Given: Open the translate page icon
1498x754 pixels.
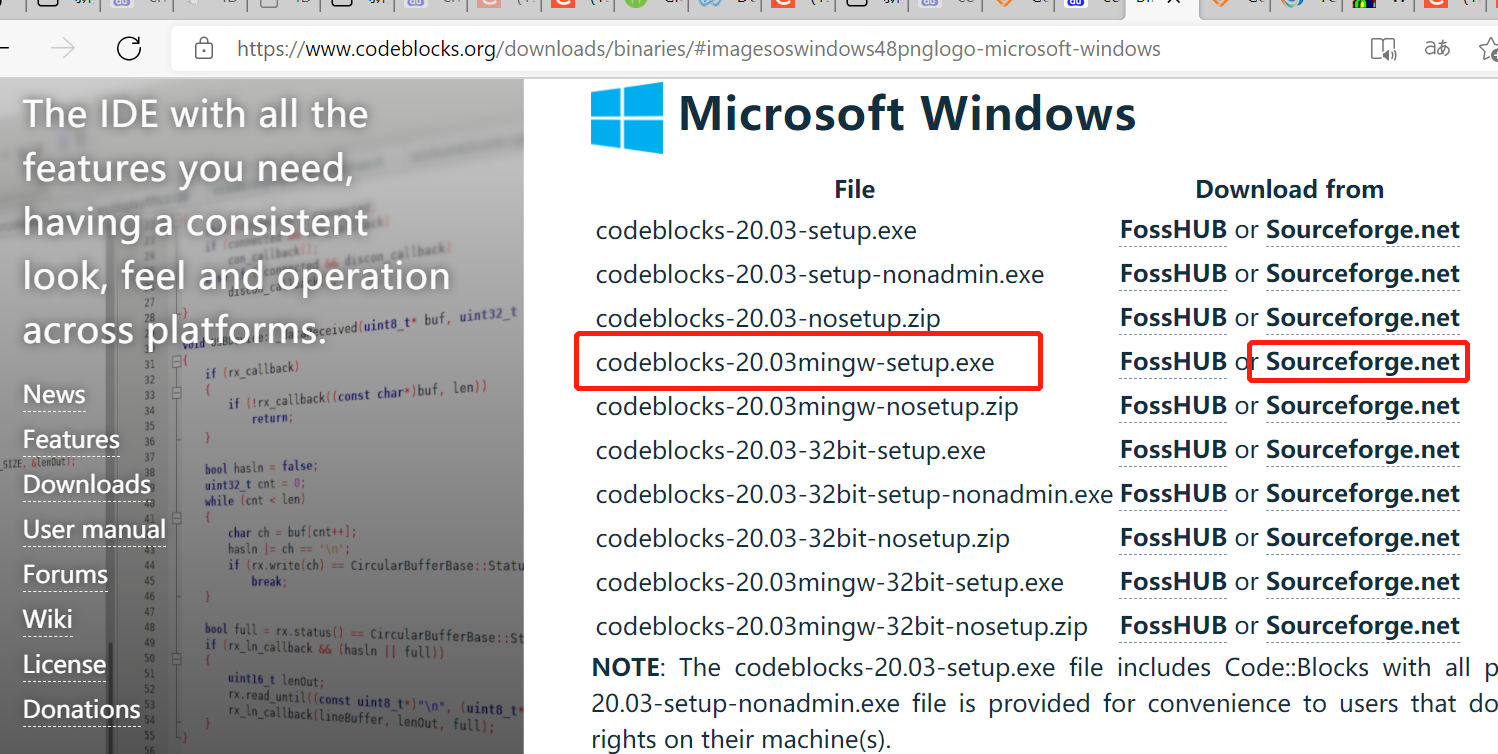Looking at the screenshot, I should [x=1437, y=47].
